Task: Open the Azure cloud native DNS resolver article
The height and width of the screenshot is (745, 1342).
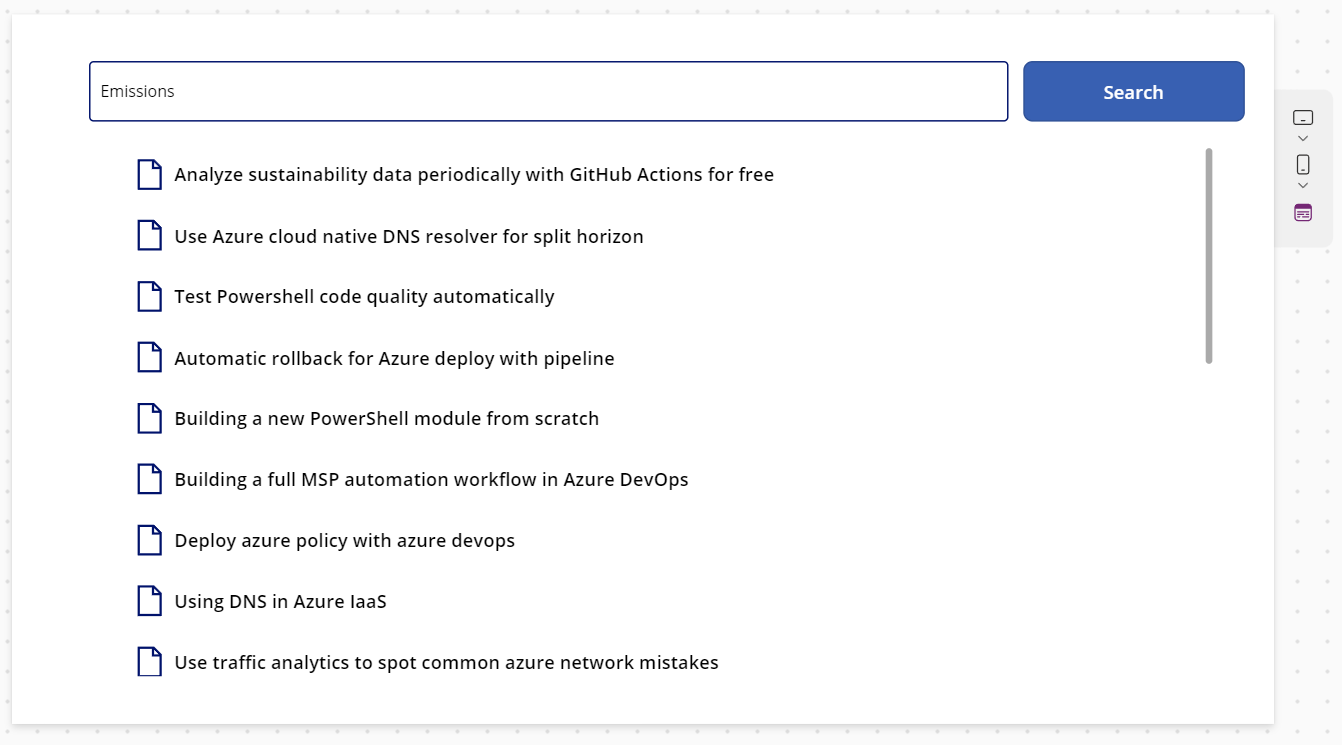Action: click(x=409, y=235)
